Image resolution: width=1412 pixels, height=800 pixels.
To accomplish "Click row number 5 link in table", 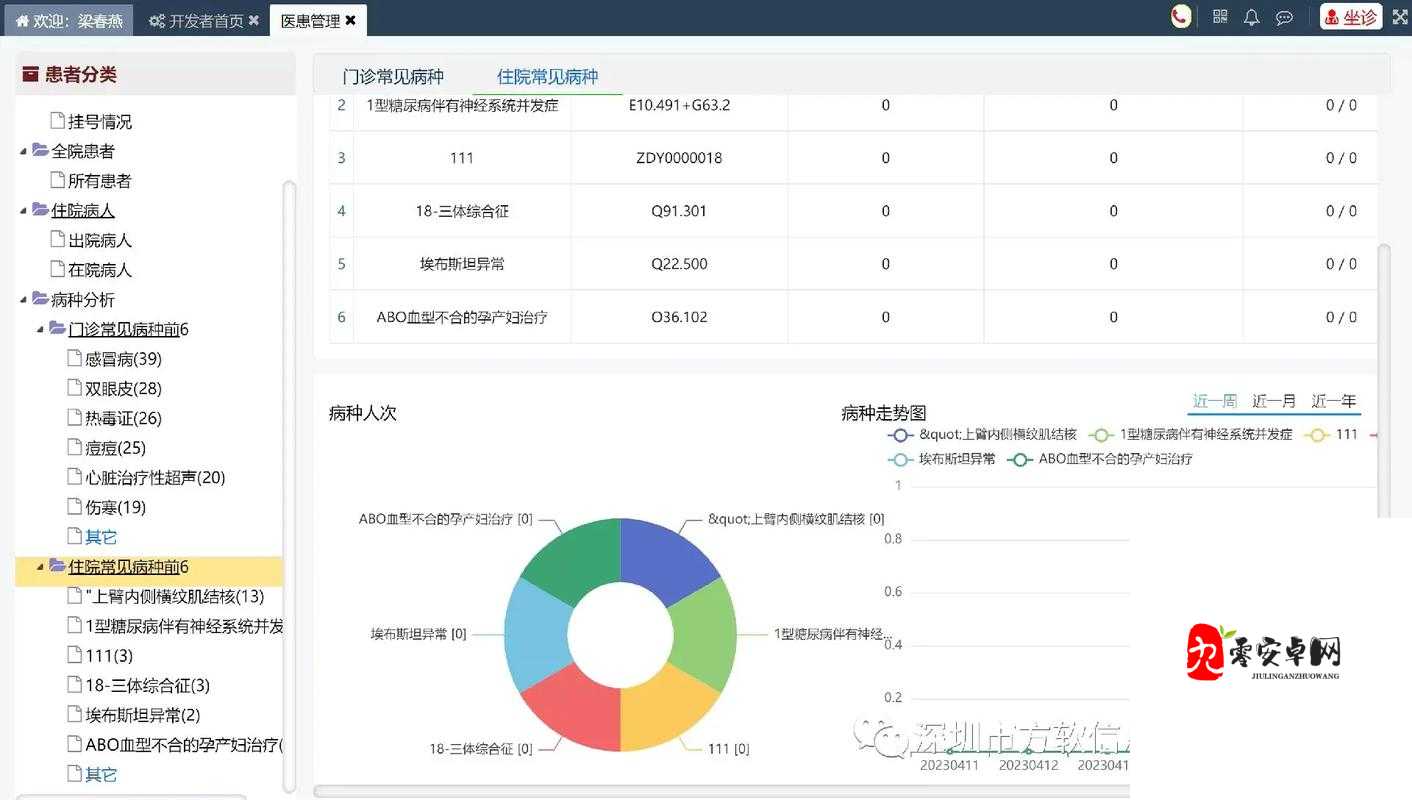I will pyautogui.click(x=341, y=264).
